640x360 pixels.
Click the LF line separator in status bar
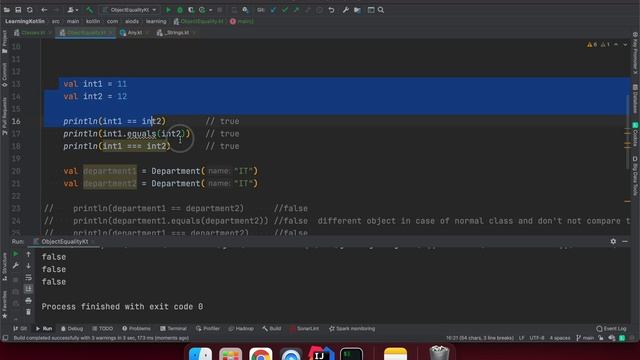(x=521, y=338)
